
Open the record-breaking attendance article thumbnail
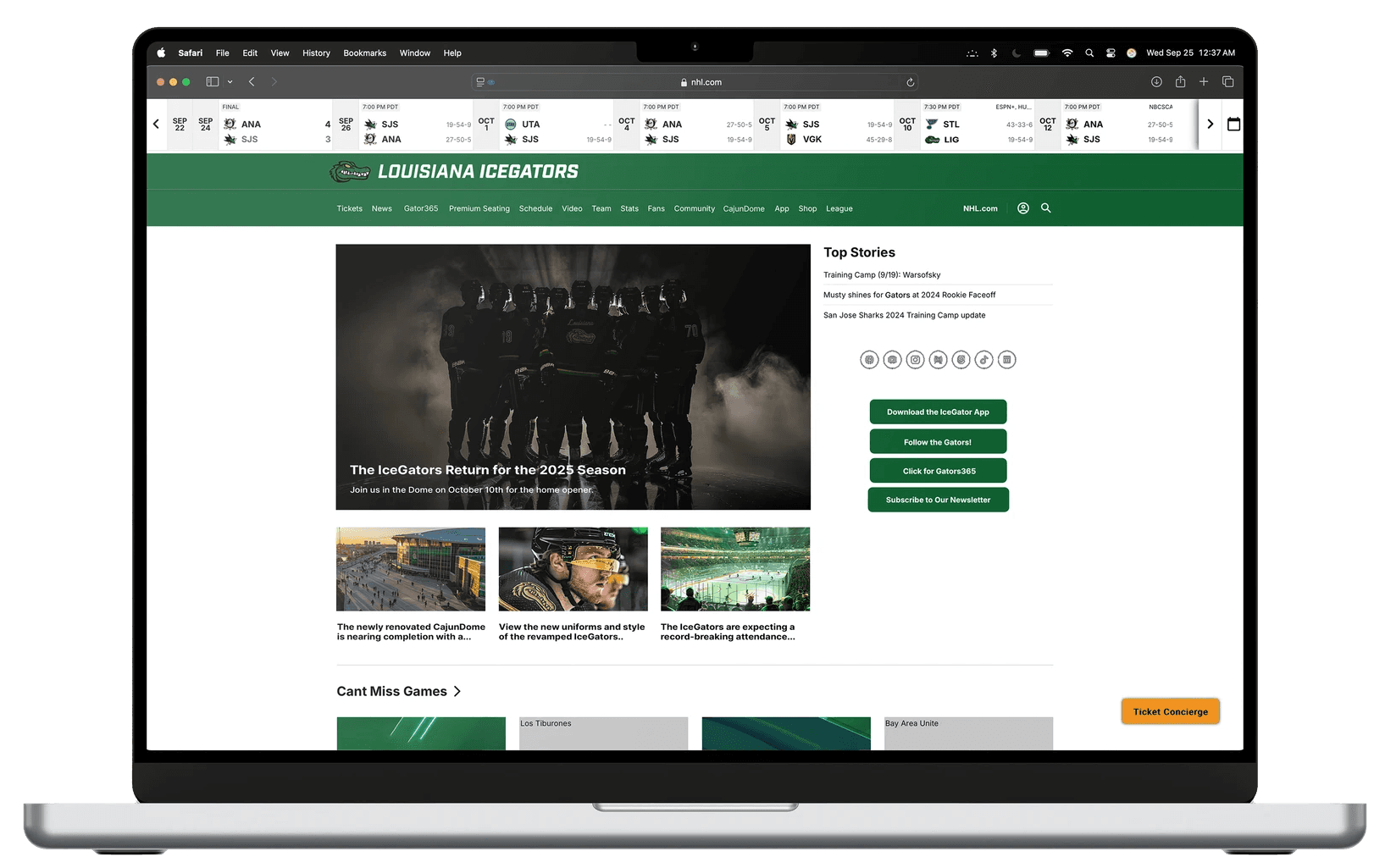click(x=735, y=569)
